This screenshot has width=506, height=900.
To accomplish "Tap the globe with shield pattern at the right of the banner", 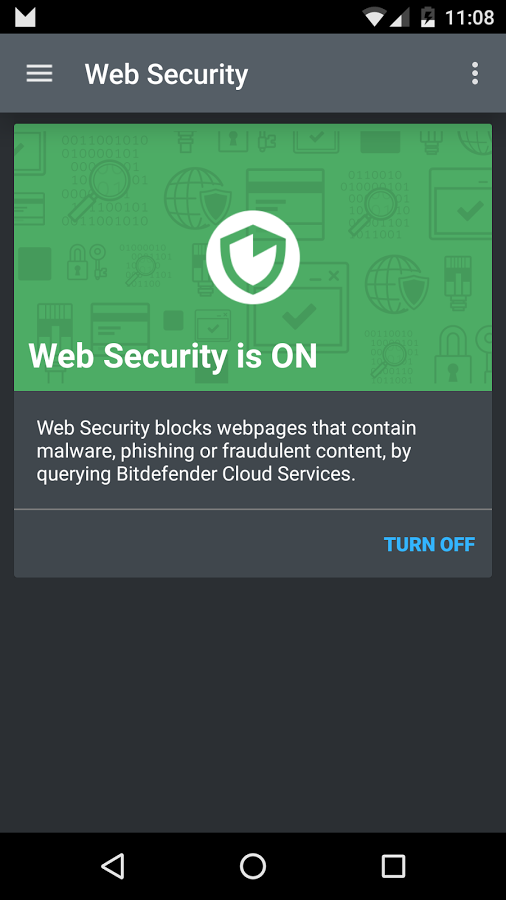I will click(396, 283).
